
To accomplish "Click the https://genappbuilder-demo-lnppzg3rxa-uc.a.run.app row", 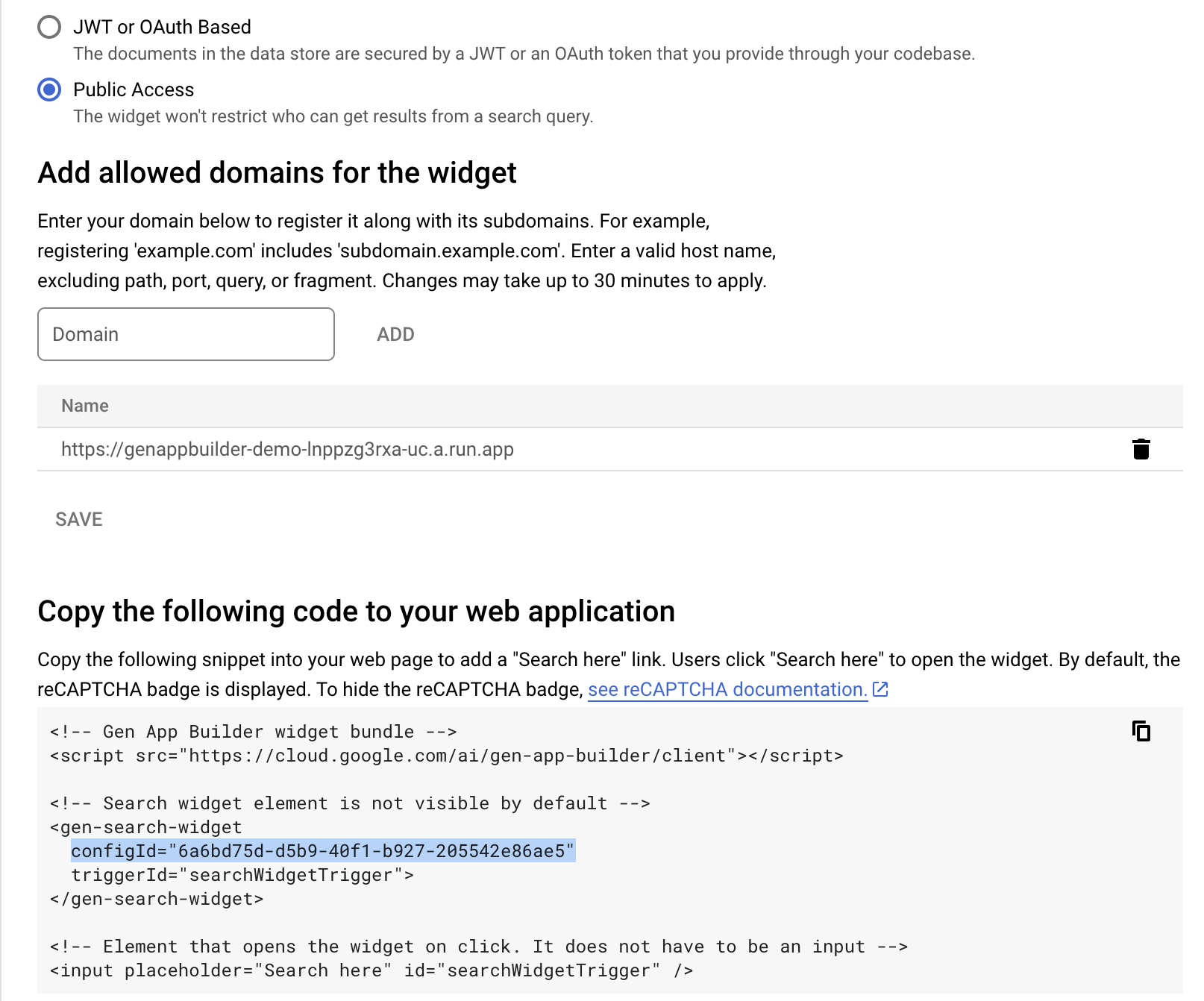I will pyautogui.click(x=609, y=449).
